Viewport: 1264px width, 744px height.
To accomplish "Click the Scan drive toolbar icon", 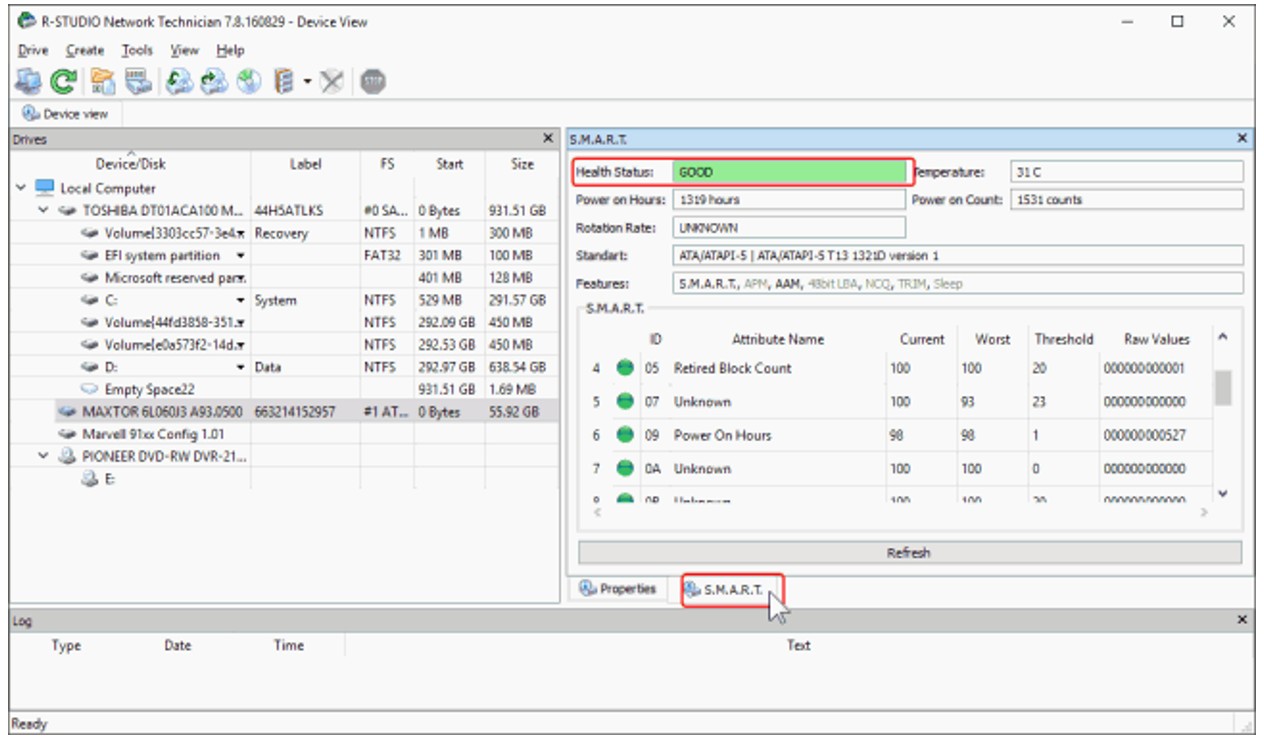I will coord(138,81).
